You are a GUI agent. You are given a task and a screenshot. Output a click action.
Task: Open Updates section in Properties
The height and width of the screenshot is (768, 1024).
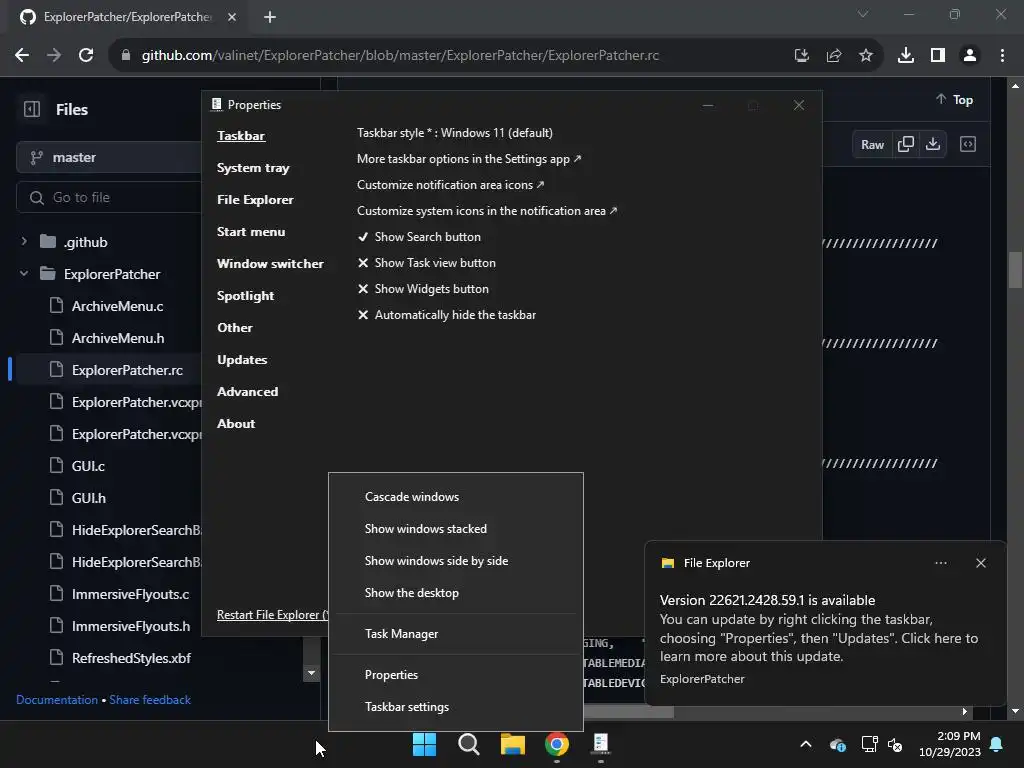[242, 360]
